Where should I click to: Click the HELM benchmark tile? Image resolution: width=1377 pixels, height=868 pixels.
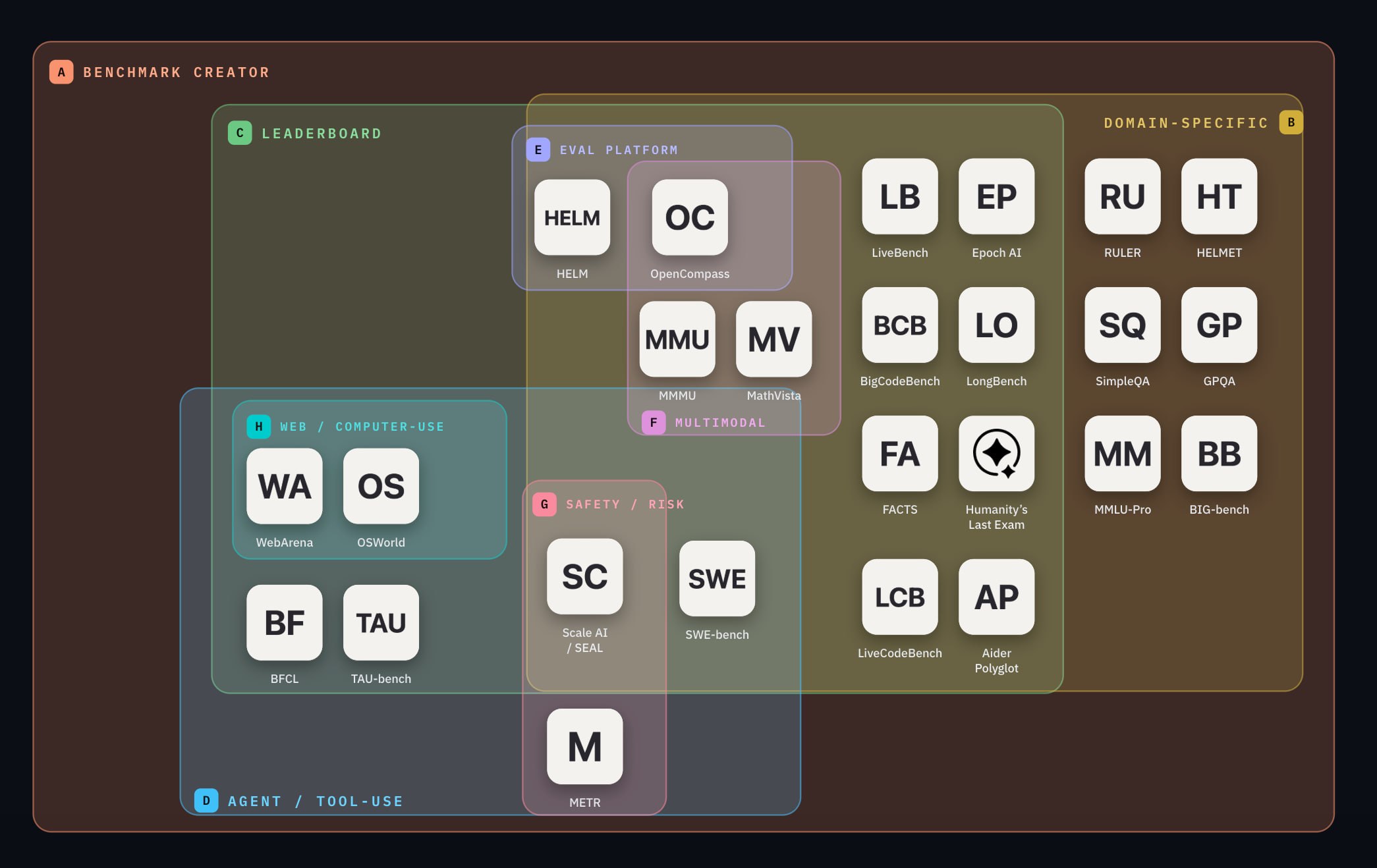tap(572, 217)
